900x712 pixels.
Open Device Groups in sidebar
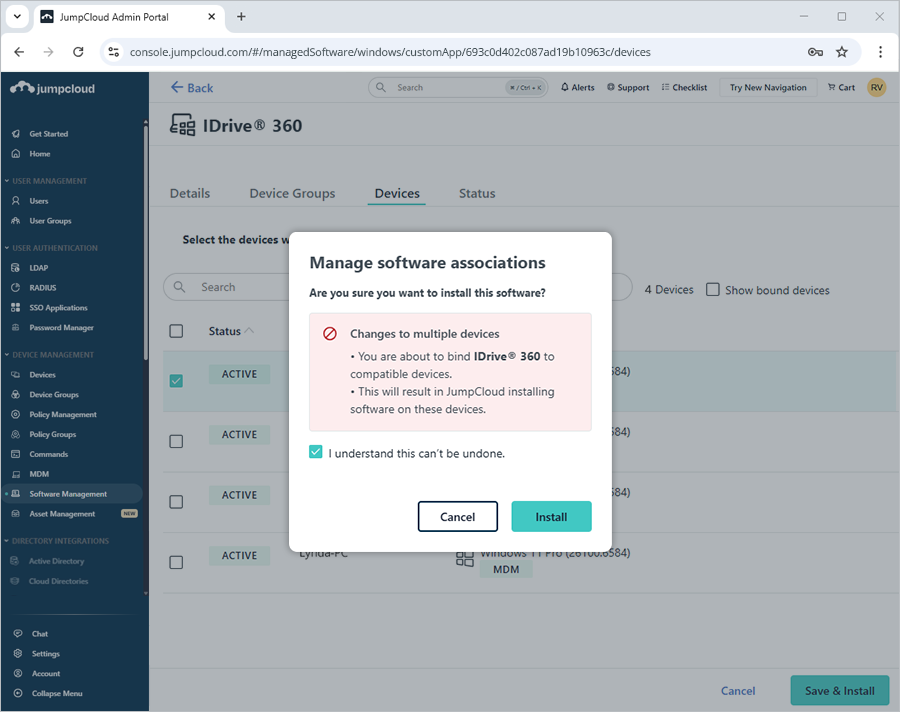coord(54,394)
